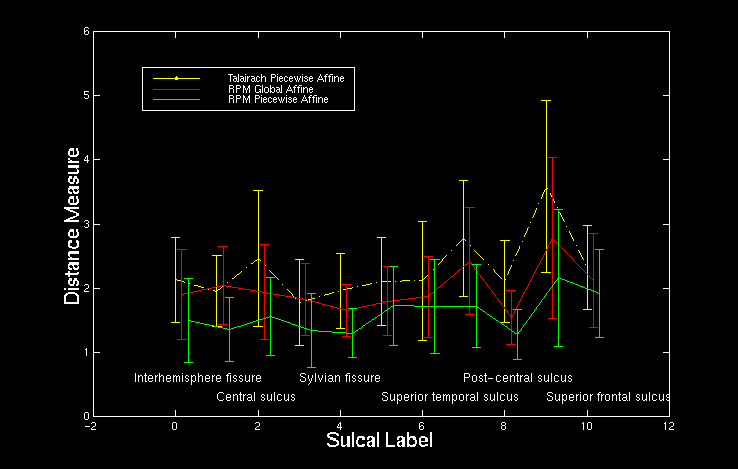Click the x-axis tick label "-2"
Screen dimensions: 738x469
click(x=91, y=426)
